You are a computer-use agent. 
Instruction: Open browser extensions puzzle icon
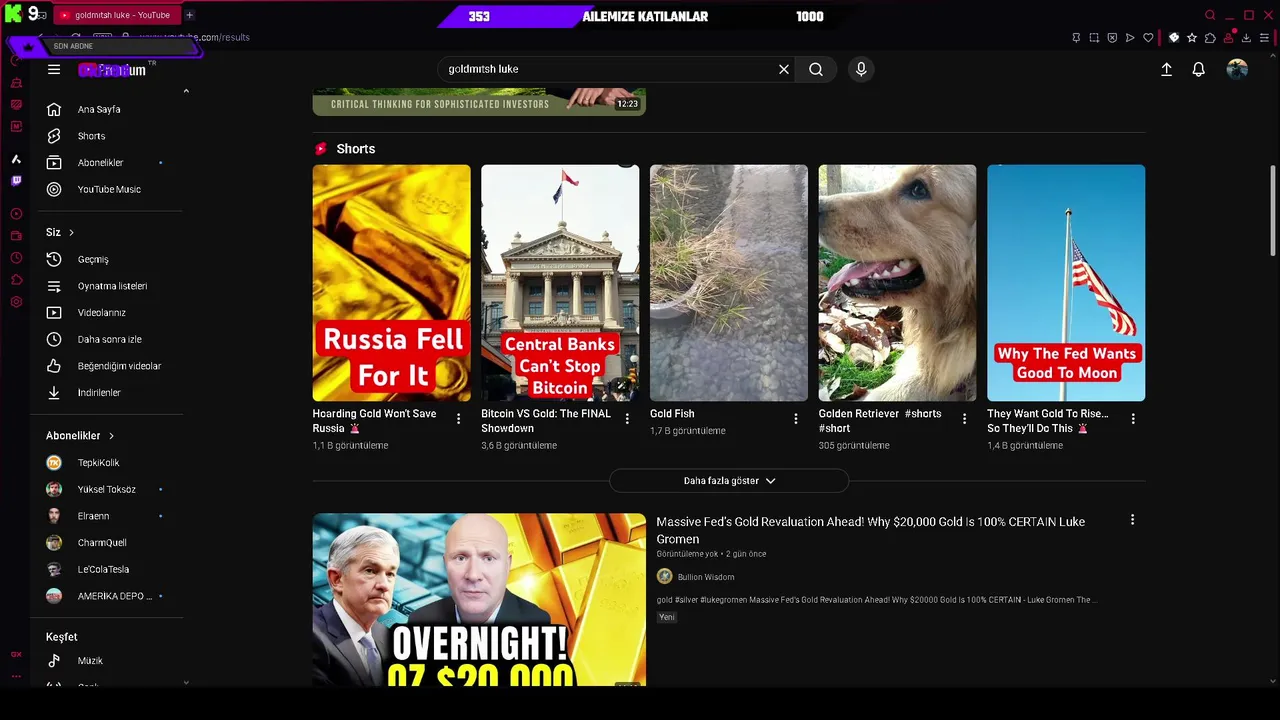[x=1210, y=38]
